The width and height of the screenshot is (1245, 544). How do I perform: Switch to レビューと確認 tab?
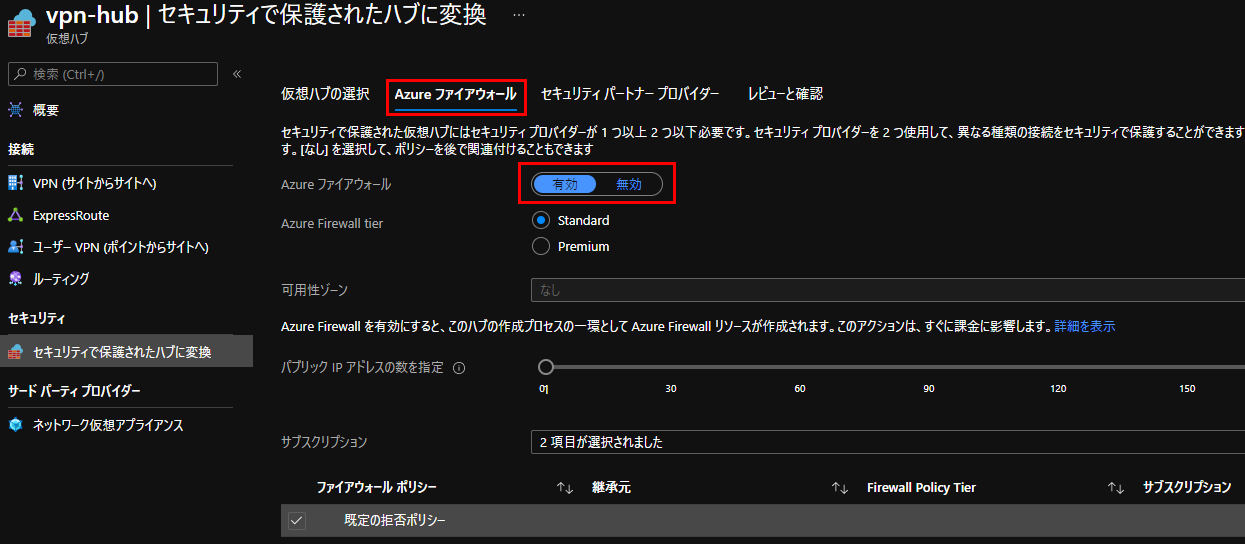[x=785, y=94]
